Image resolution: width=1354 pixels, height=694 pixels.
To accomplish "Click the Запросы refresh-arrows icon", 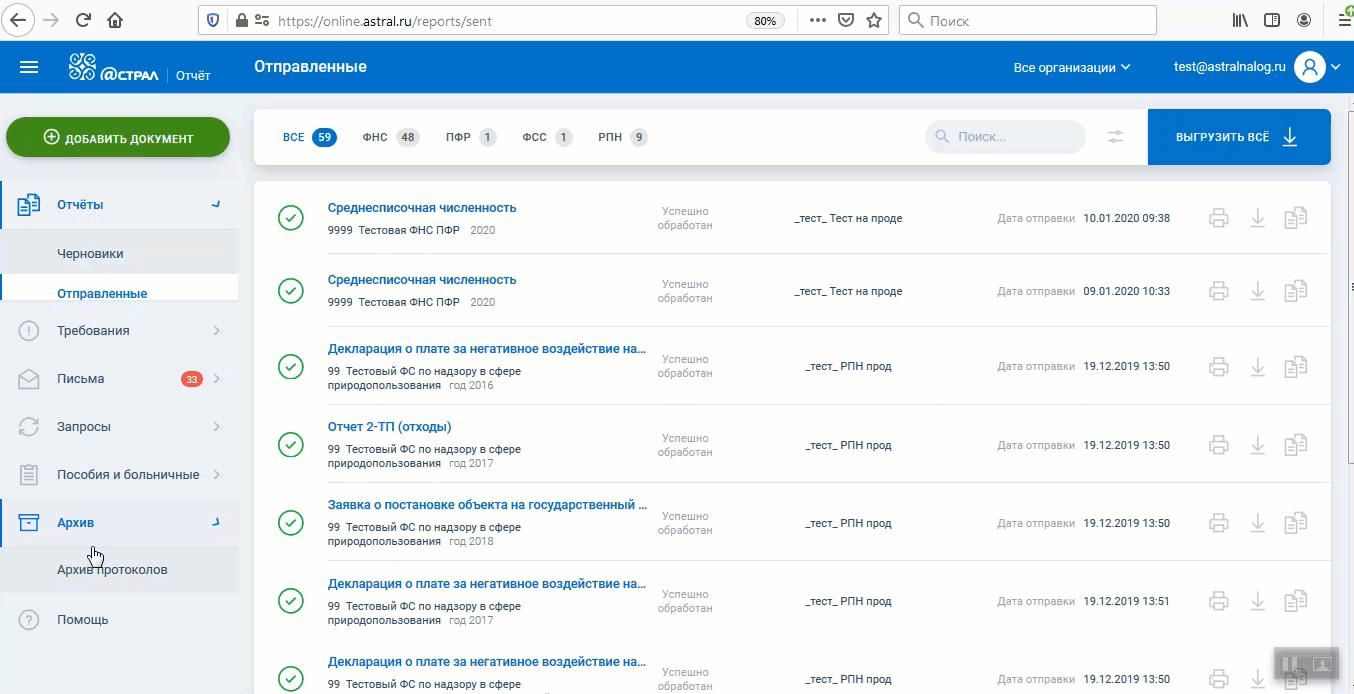I will tap(29, 427).
